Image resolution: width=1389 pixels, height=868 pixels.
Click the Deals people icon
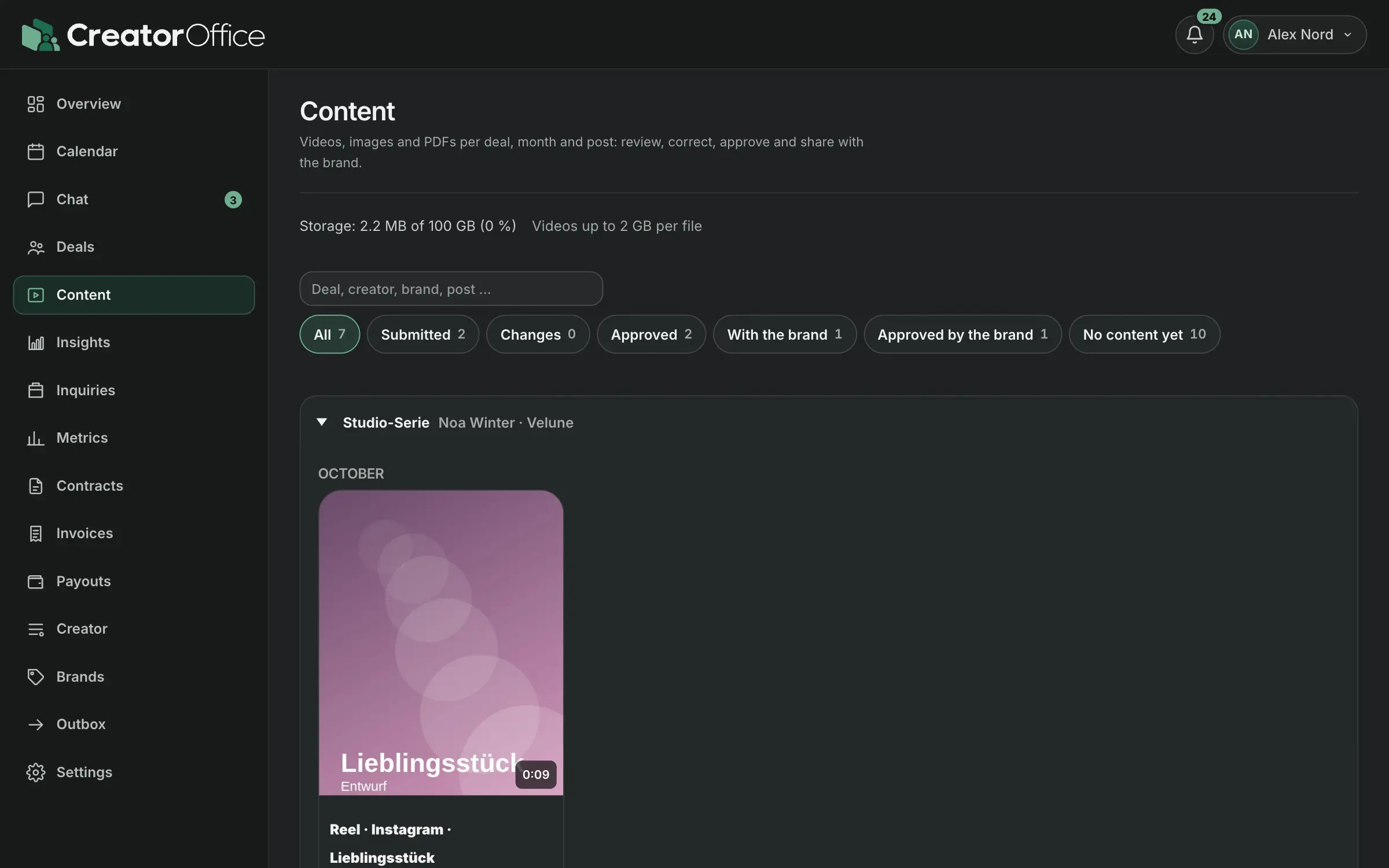coord(36,247)
